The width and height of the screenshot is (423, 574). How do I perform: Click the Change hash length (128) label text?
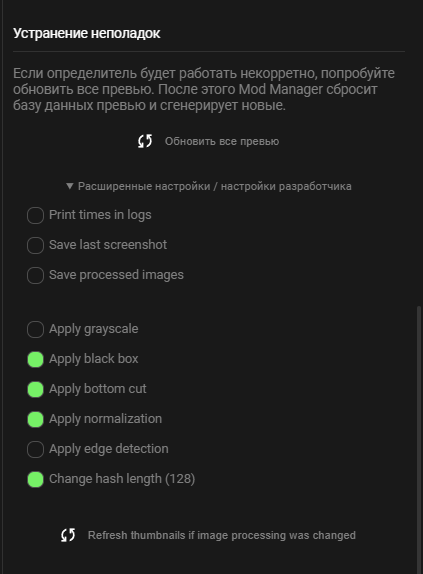[122, 479]
